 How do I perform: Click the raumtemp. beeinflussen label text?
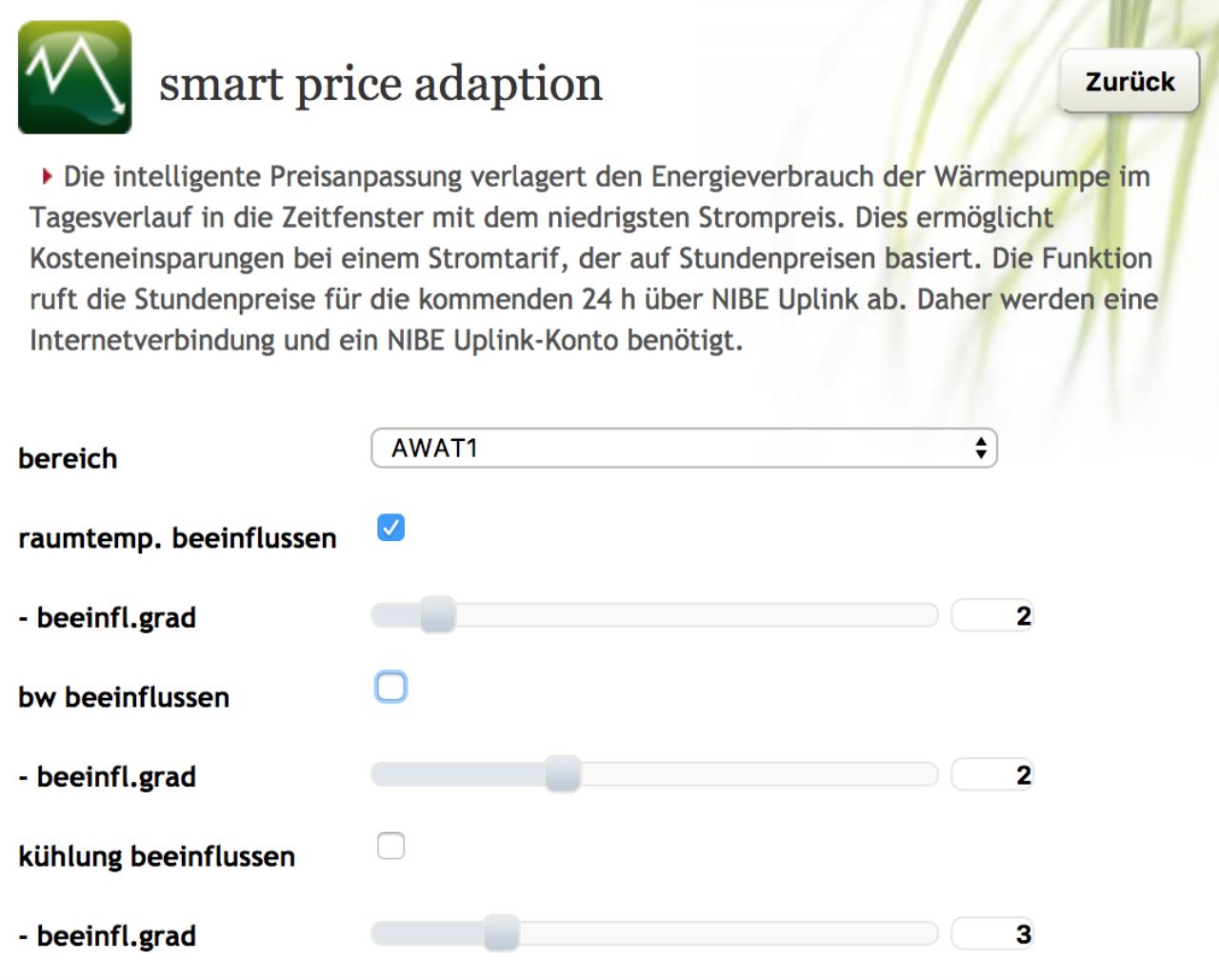tap(177, 538)
